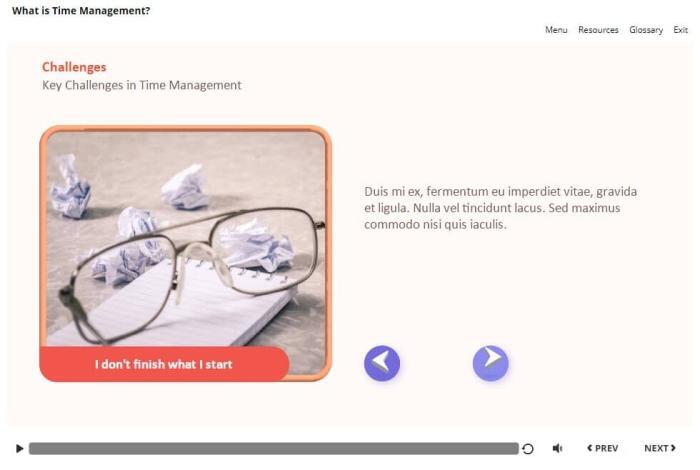Mute audio with the speaker icon
The image size is (700, 470).
[558, 449]
